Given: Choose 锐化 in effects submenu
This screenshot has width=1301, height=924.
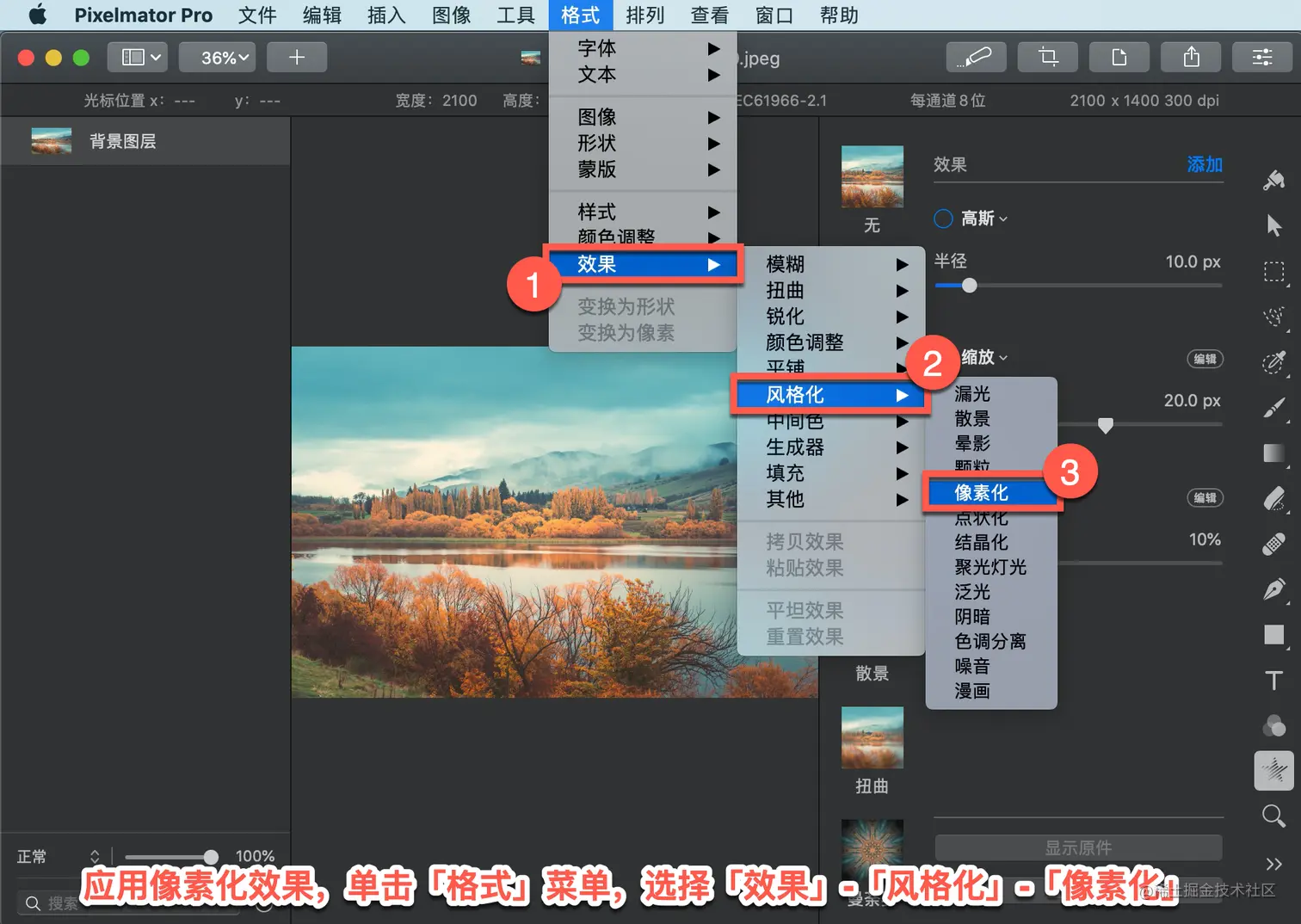Looking at the screenshot, I should point(831,317).
